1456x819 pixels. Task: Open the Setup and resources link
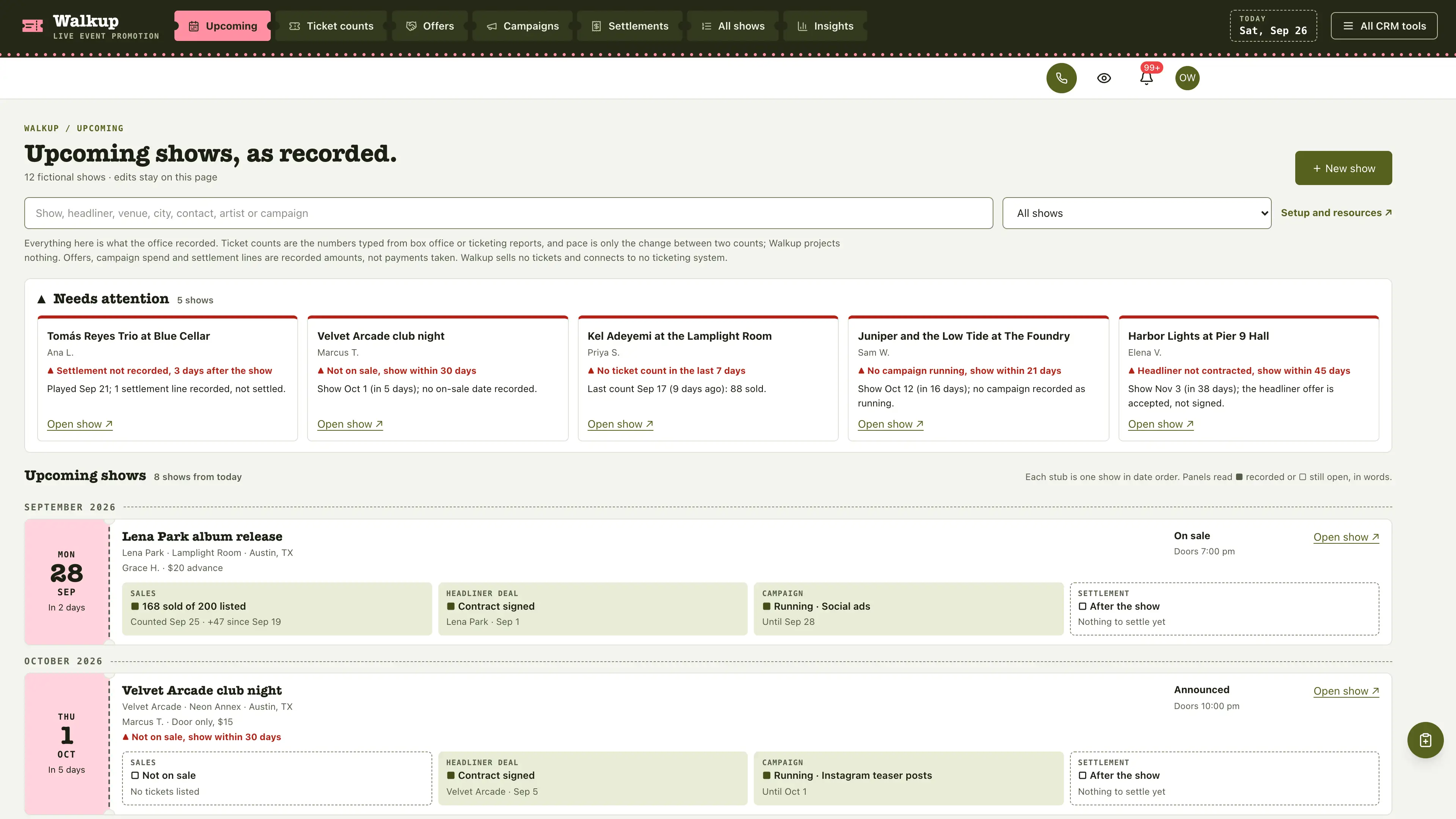(1336, 213)
